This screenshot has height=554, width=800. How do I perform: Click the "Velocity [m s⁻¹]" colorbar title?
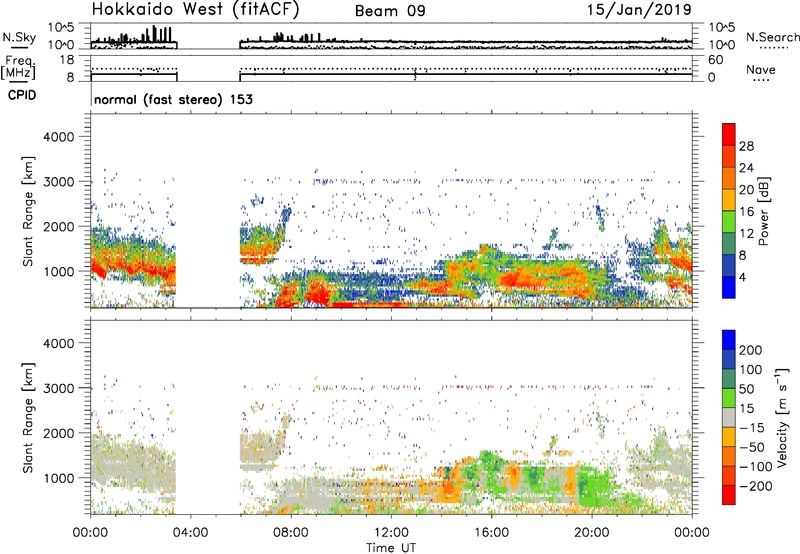click(x=782, y=417)
